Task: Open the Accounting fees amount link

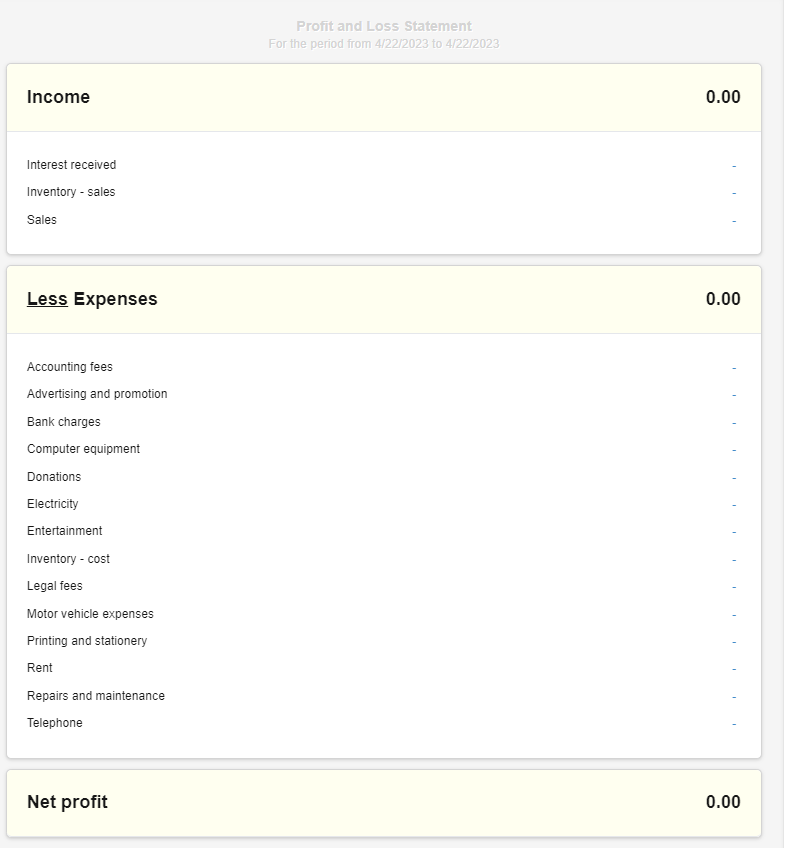Action: [x=734, y=368]
